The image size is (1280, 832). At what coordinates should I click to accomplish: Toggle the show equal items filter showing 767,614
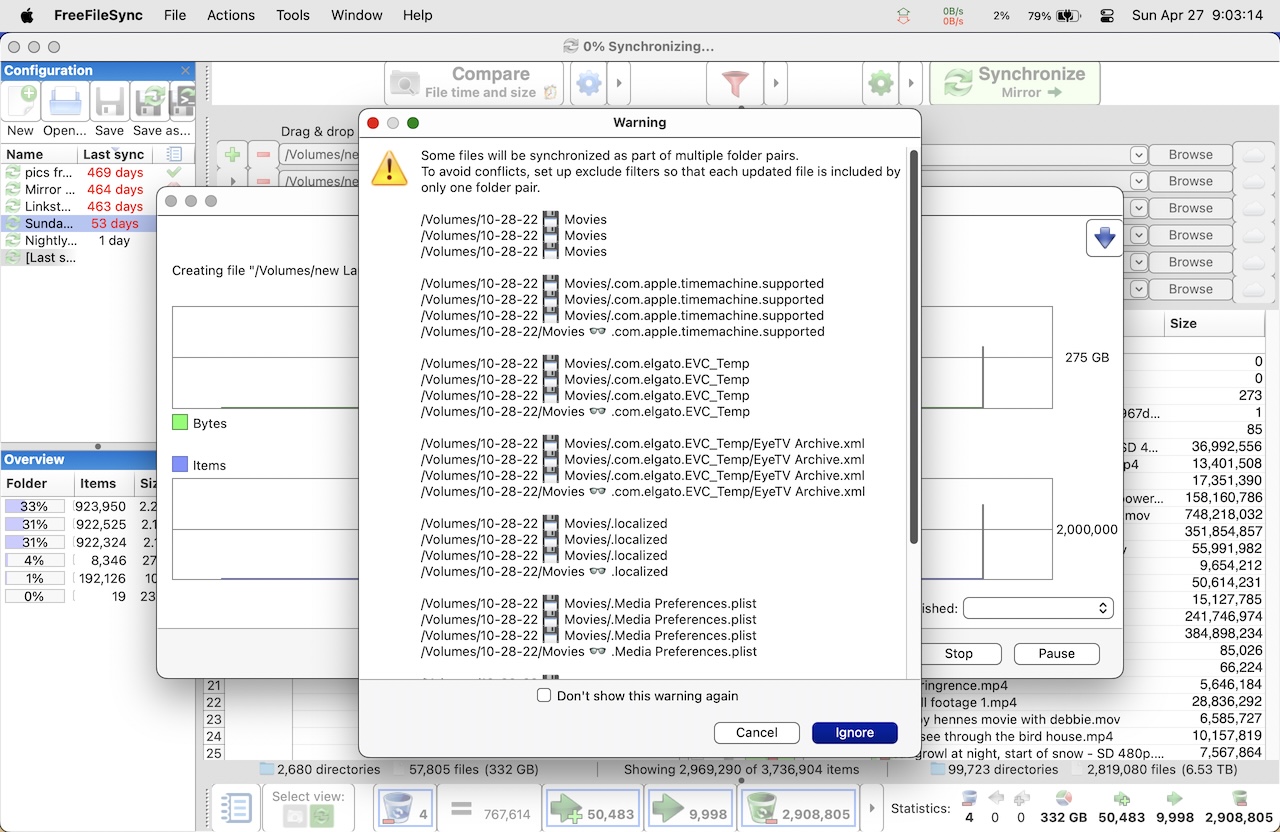click(490, 808)
